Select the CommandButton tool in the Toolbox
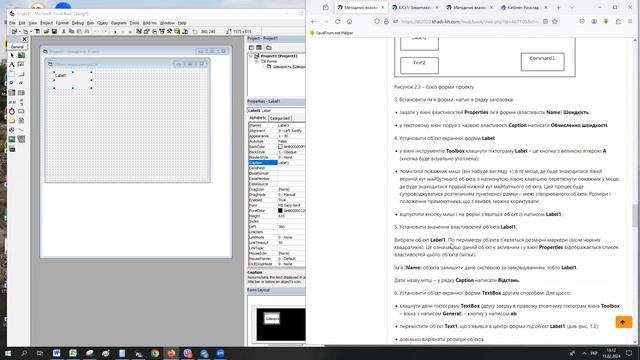 (21, 74)
